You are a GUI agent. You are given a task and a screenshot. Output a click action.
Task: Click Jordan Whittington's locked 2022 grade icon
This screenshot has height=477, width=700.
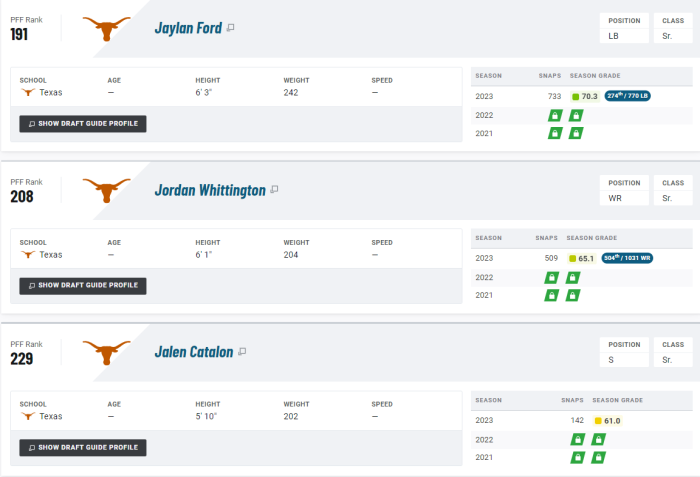(x=573, y=277)
